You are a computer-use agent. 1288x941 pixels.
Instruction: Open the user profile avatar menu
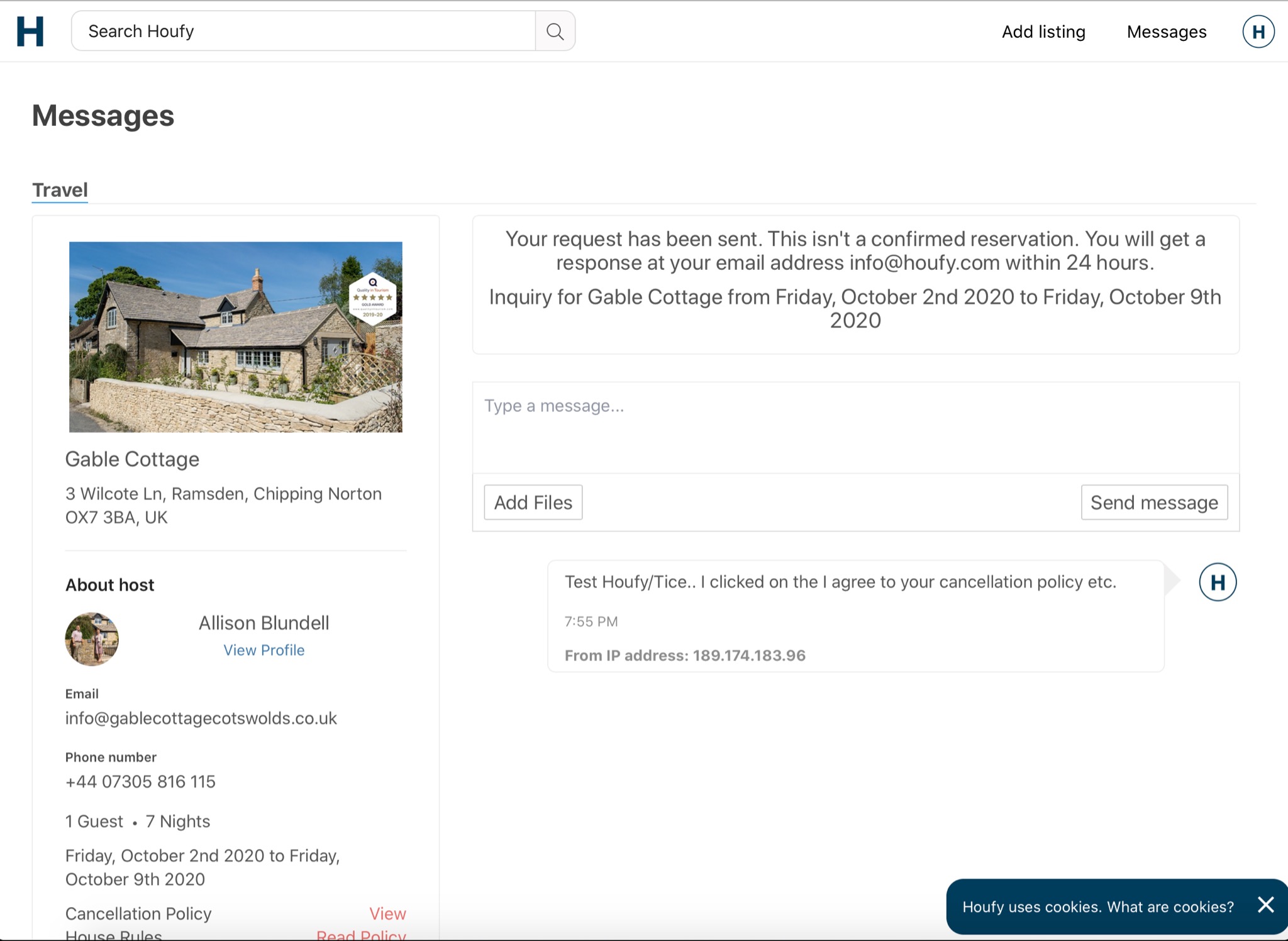1258,31
